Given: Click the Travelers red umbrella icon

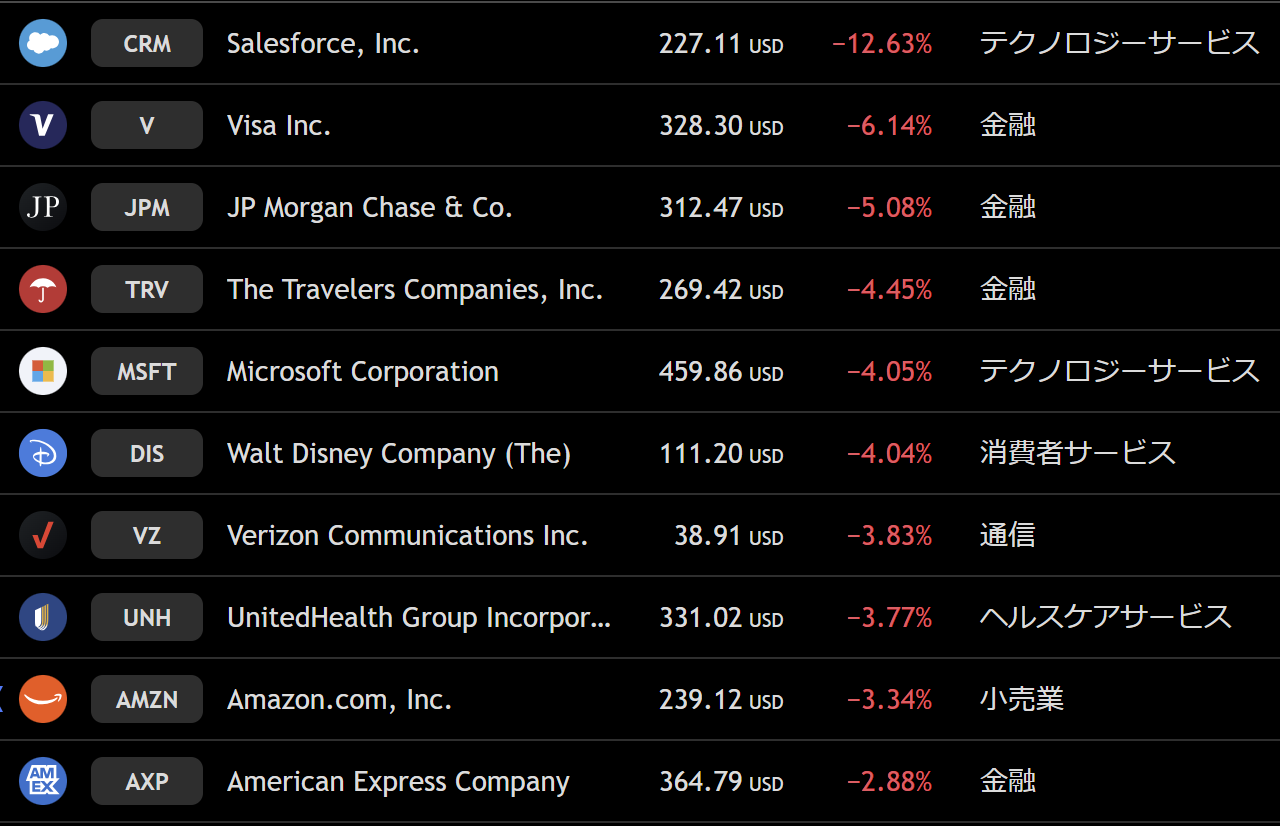Looking at the screenshot, I should click(x=43, y=290).
